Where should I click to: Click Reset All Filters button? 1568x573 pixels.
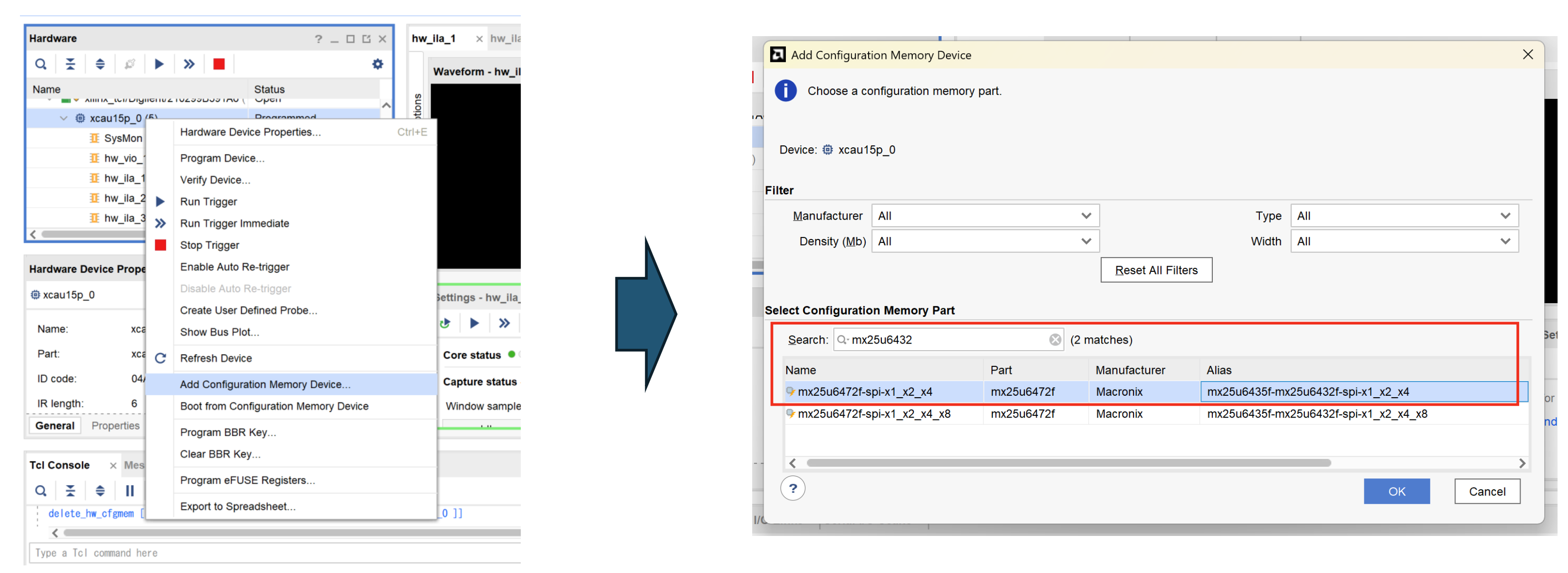tap(1155, 270)
